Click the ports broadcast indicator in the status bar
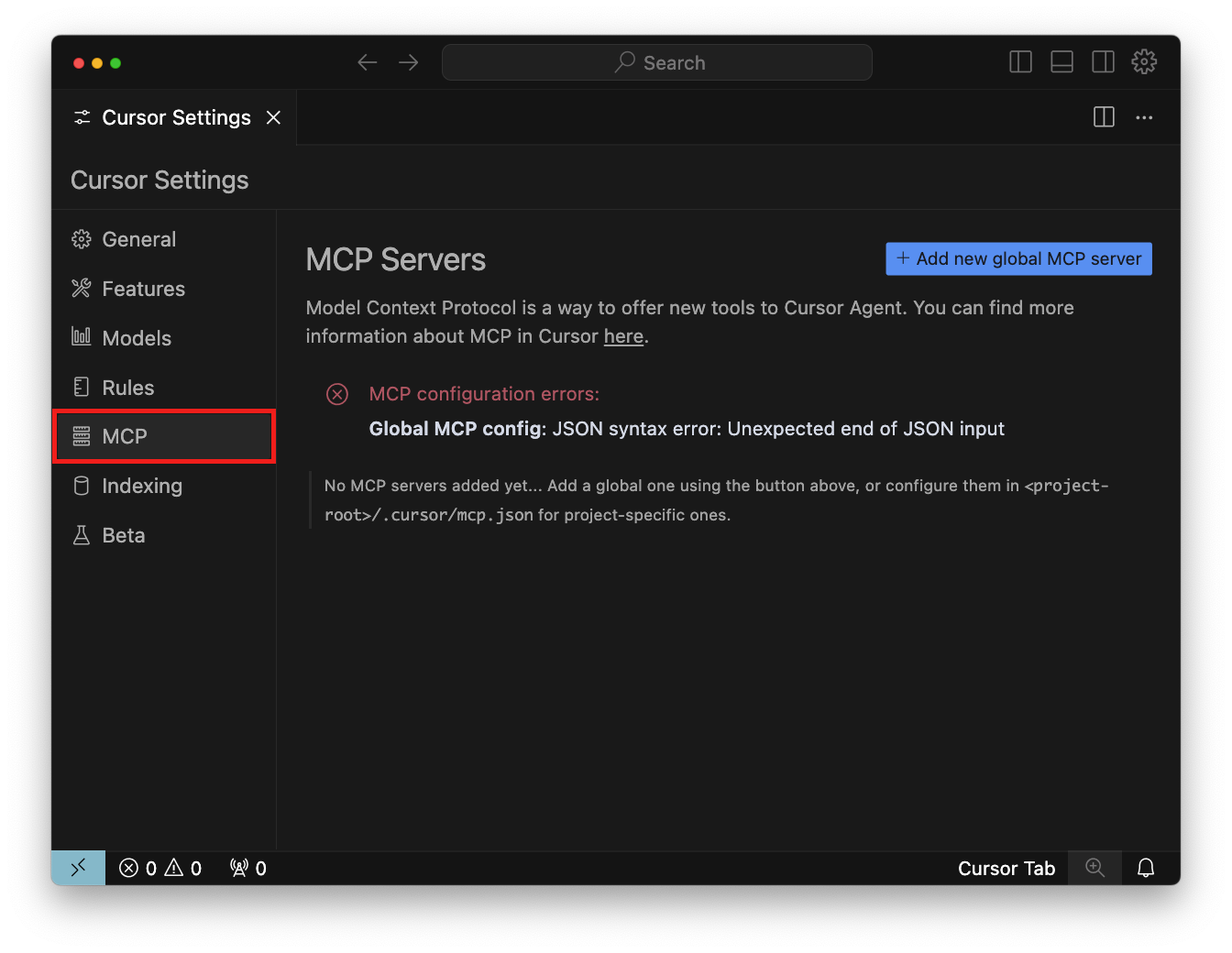Image resolution: width=1232 pixels, height=953 pixels. click(248, 868)
